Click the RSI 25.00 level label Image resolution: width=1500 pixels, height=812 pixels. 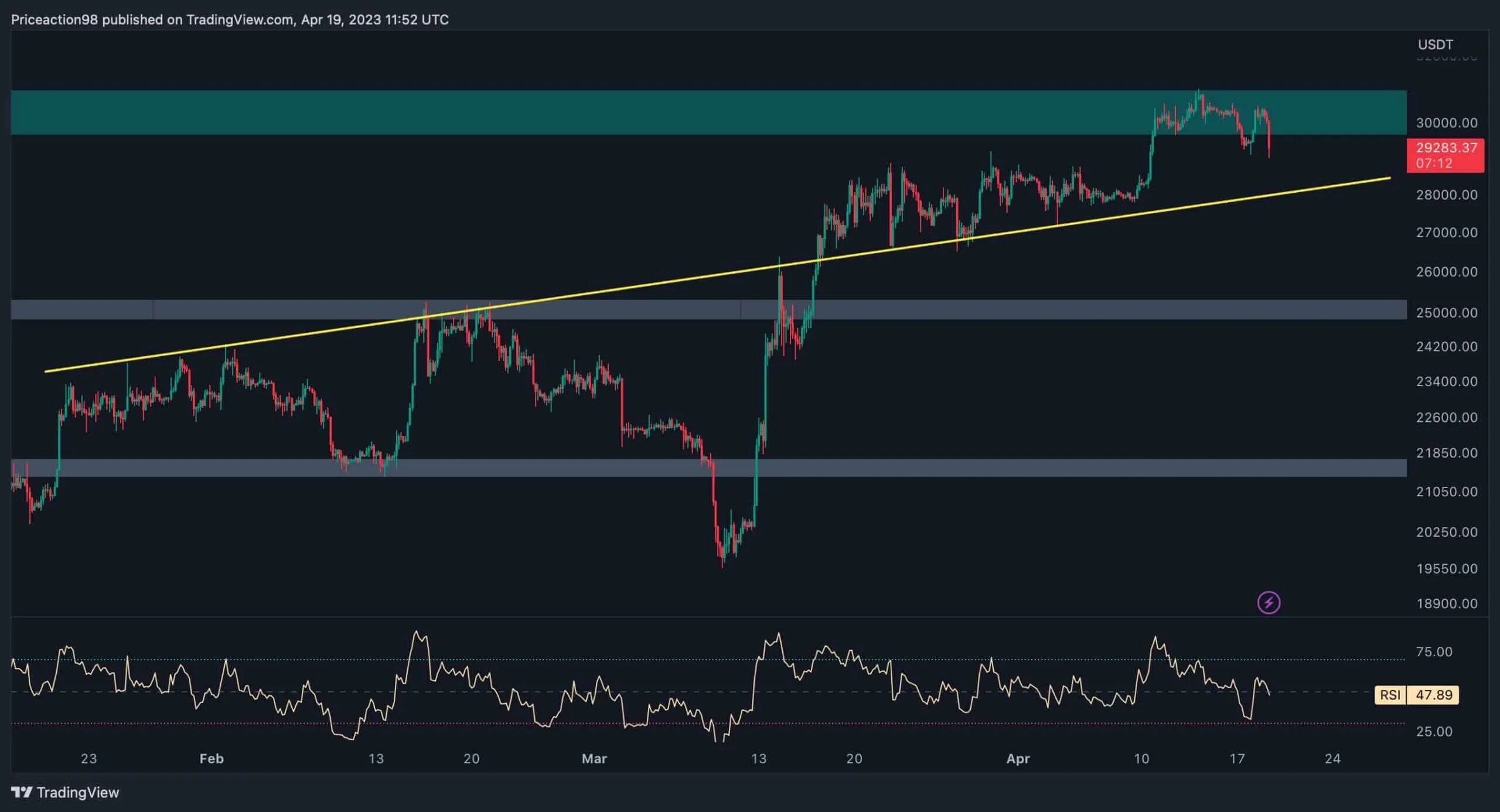click(1434, 731)
